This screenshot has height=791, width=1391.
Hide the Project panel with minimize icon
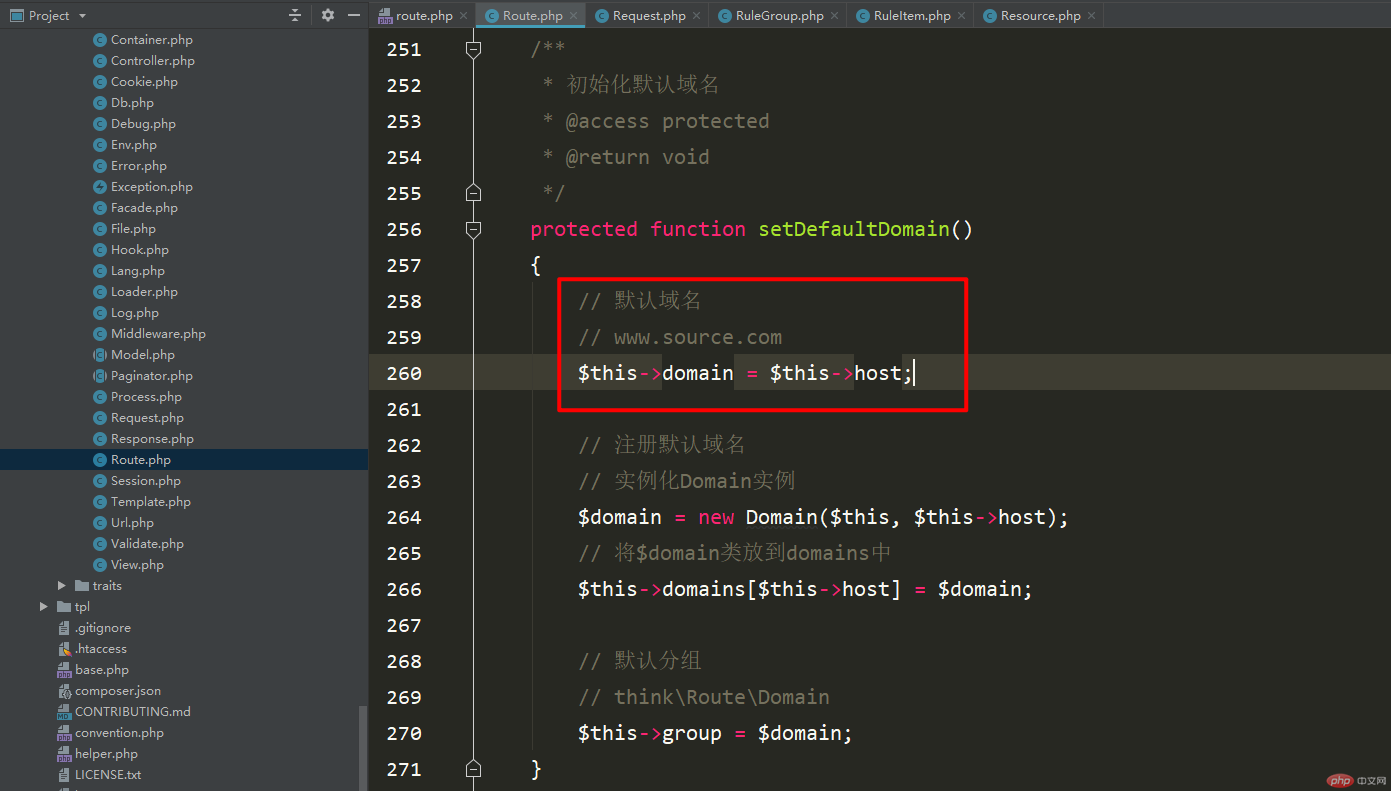click(x=354, y=15)
